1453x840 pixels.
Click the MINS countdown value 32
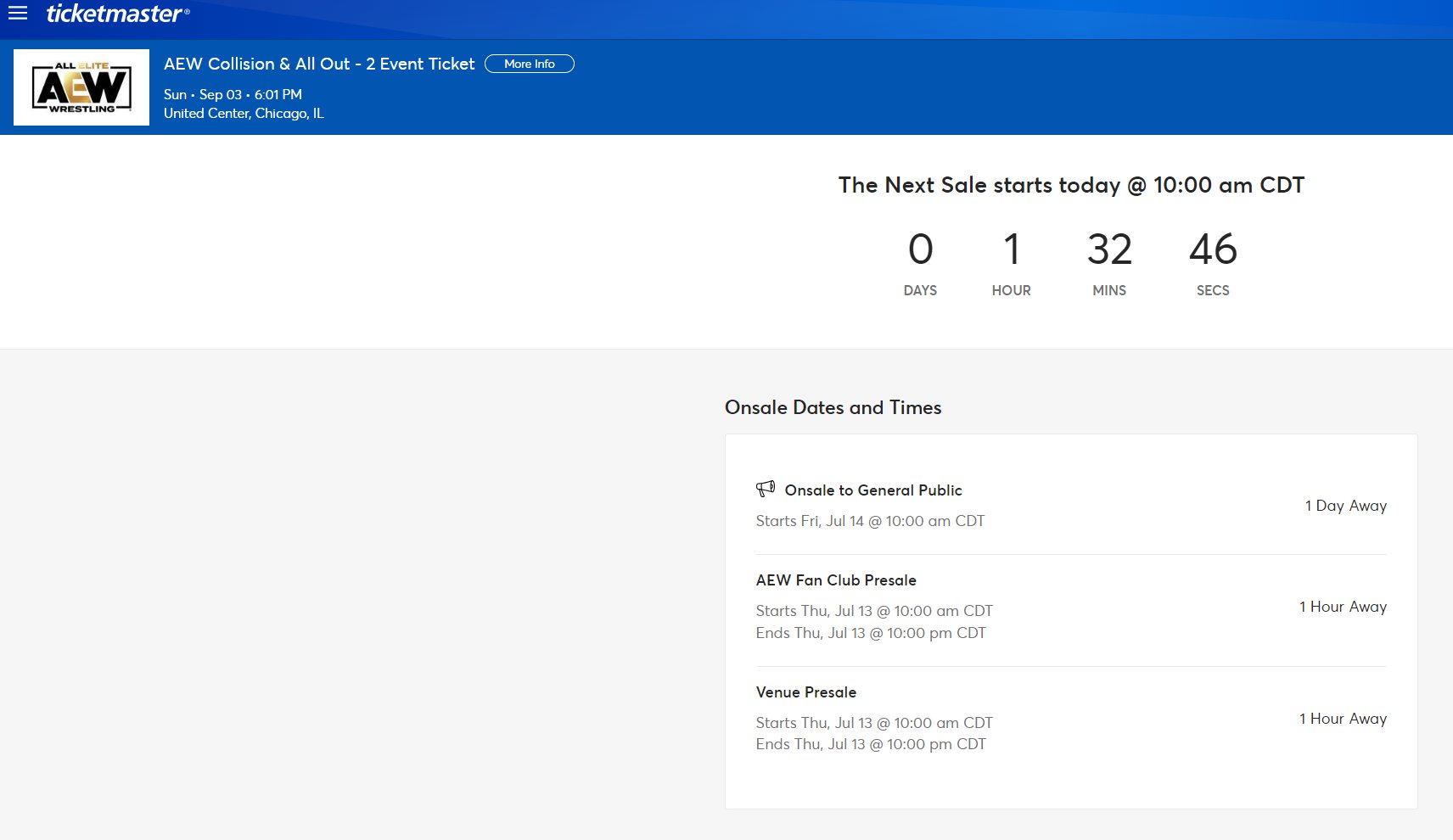(1109, 249)
